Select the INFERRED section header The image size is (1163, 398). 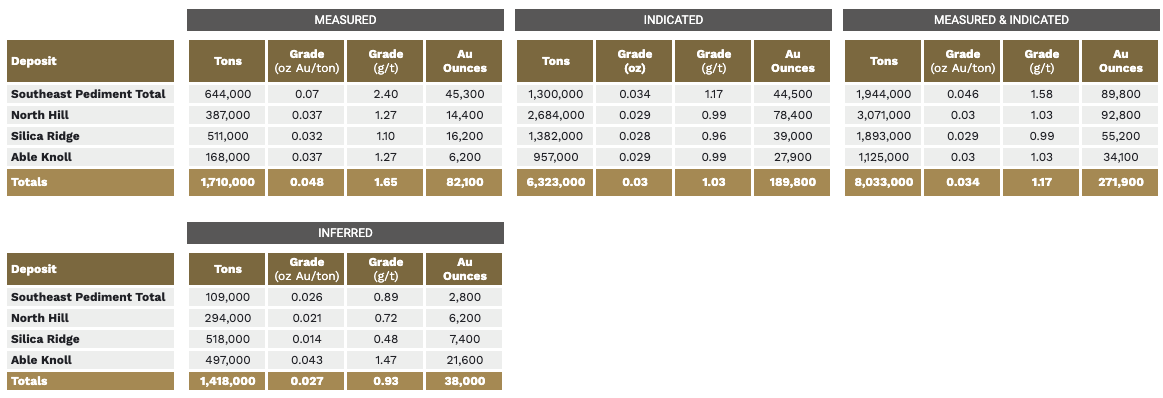coord(345,233)
